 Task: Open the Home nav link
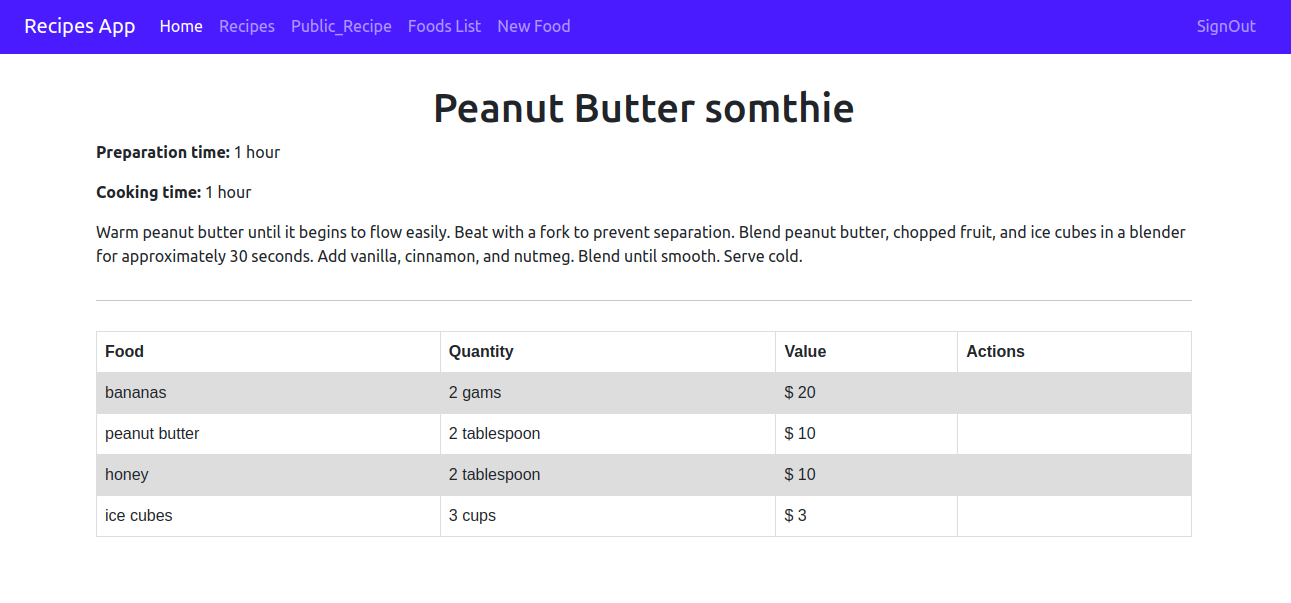(181, 27)
